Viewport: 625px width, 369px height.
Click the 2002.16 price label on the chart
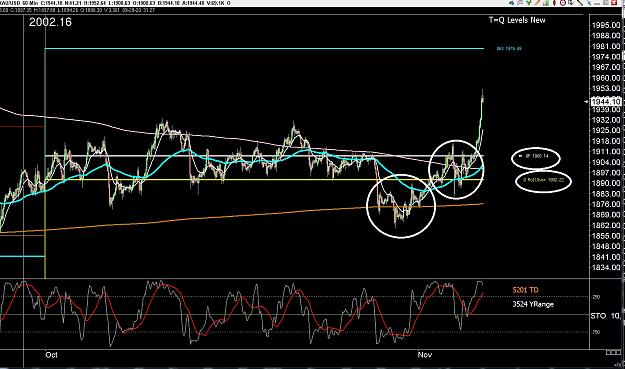(x=50, y=22)
